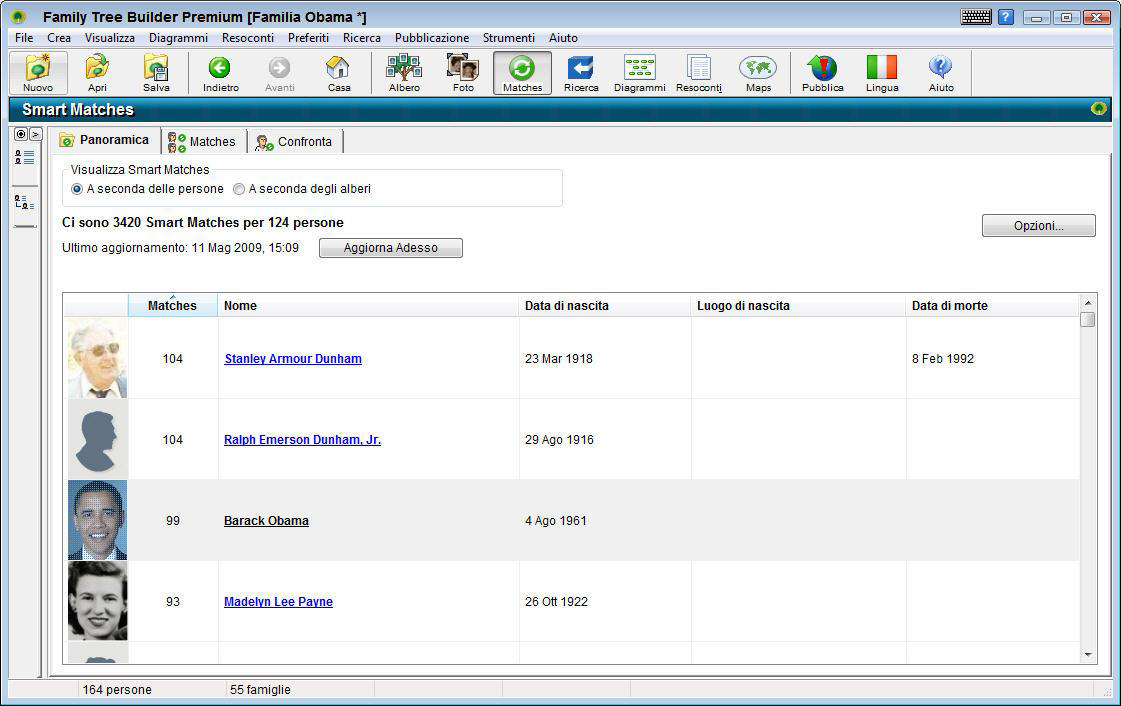
Task: Expand sidebar with the arrow button
Action: tap(35, 134)
